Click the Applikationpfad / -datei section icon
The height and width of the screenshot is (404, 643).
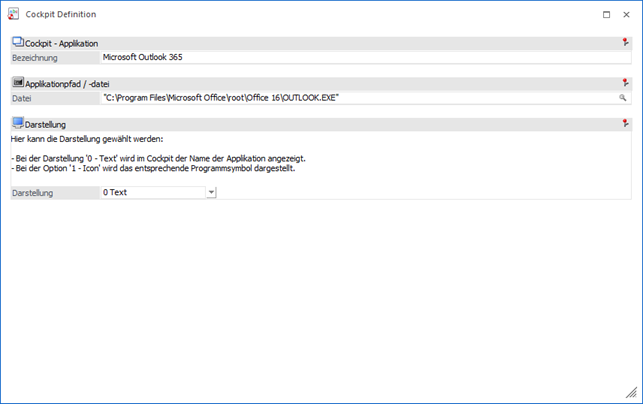17,83
